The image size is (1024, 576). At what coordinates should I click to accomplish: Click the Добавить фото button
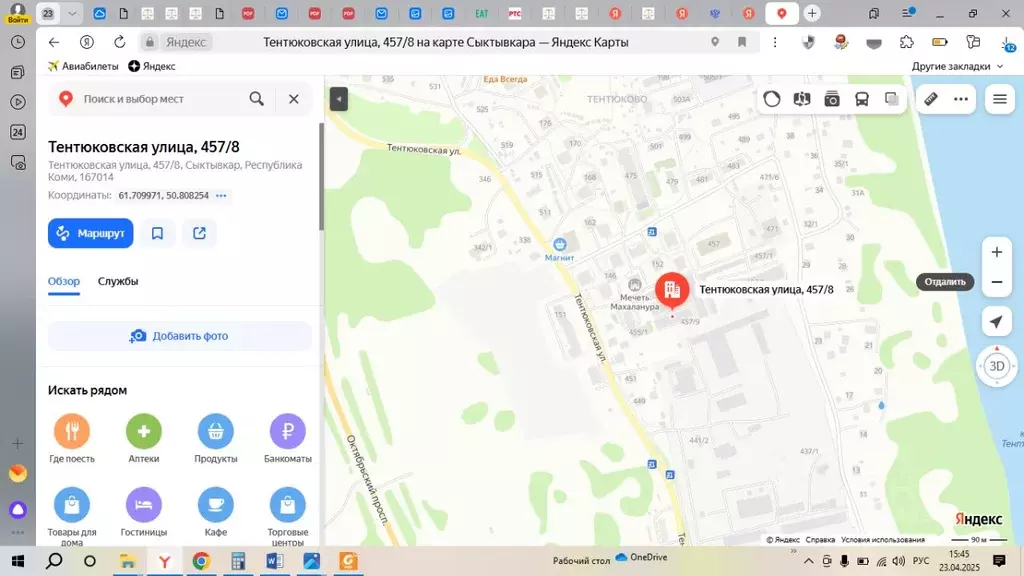[180, 336]
